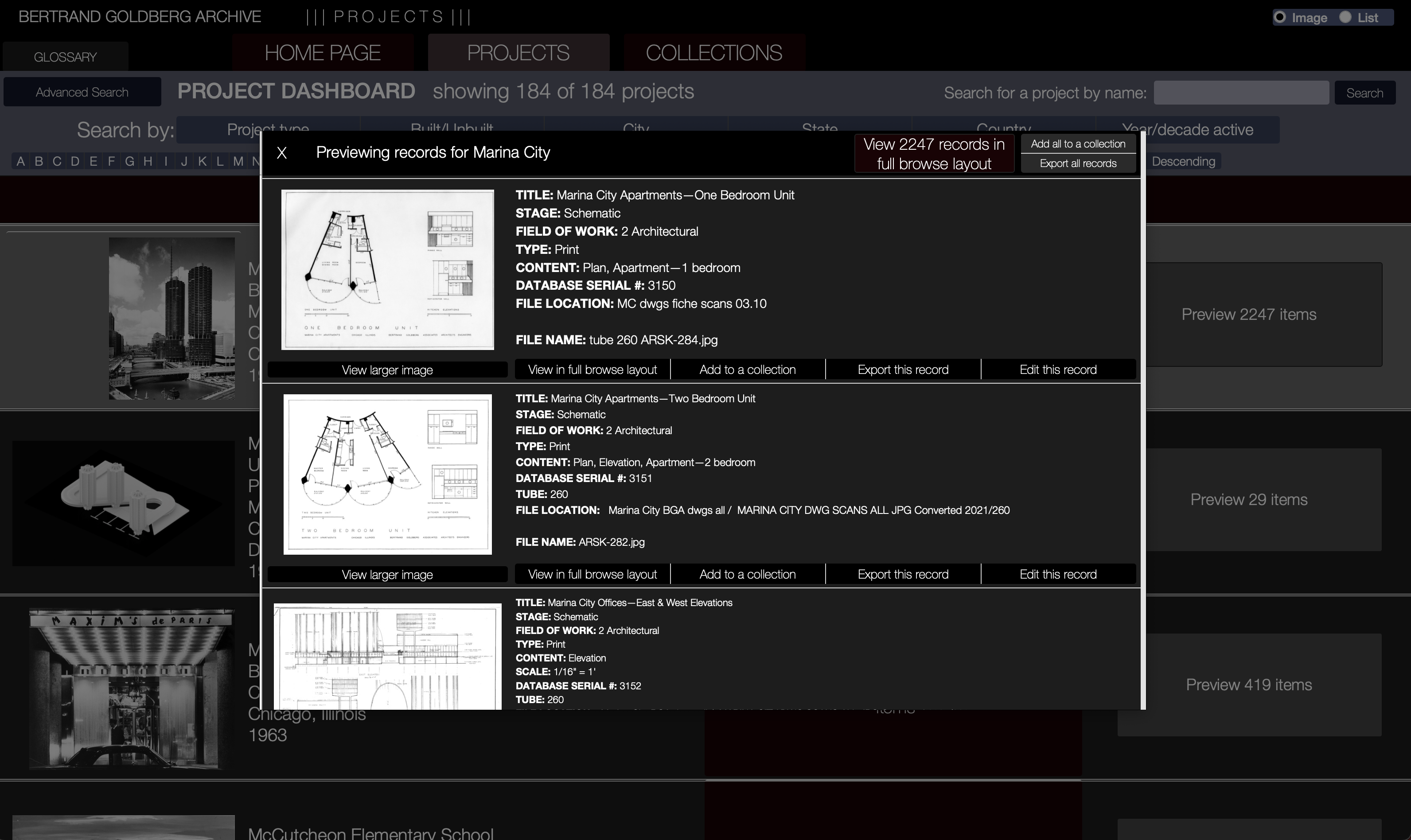Screen dimensions: 1411x840
Task: Filter projects by letter A
Action: (20, 161)
